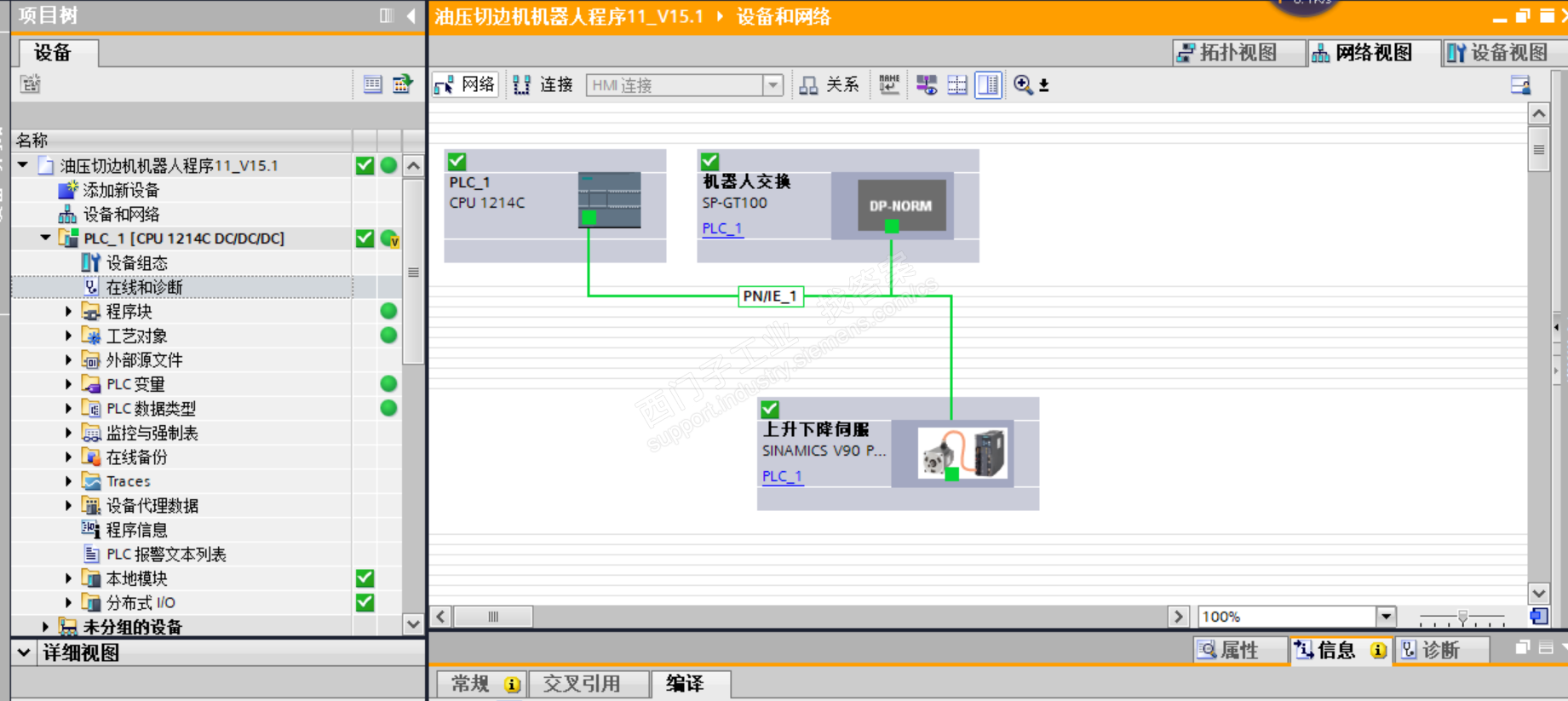Image resolution: width=1568 pixels, height=701 pixels.
Task: Click the 关系 relations toolbar button
Action: point(829,84)
